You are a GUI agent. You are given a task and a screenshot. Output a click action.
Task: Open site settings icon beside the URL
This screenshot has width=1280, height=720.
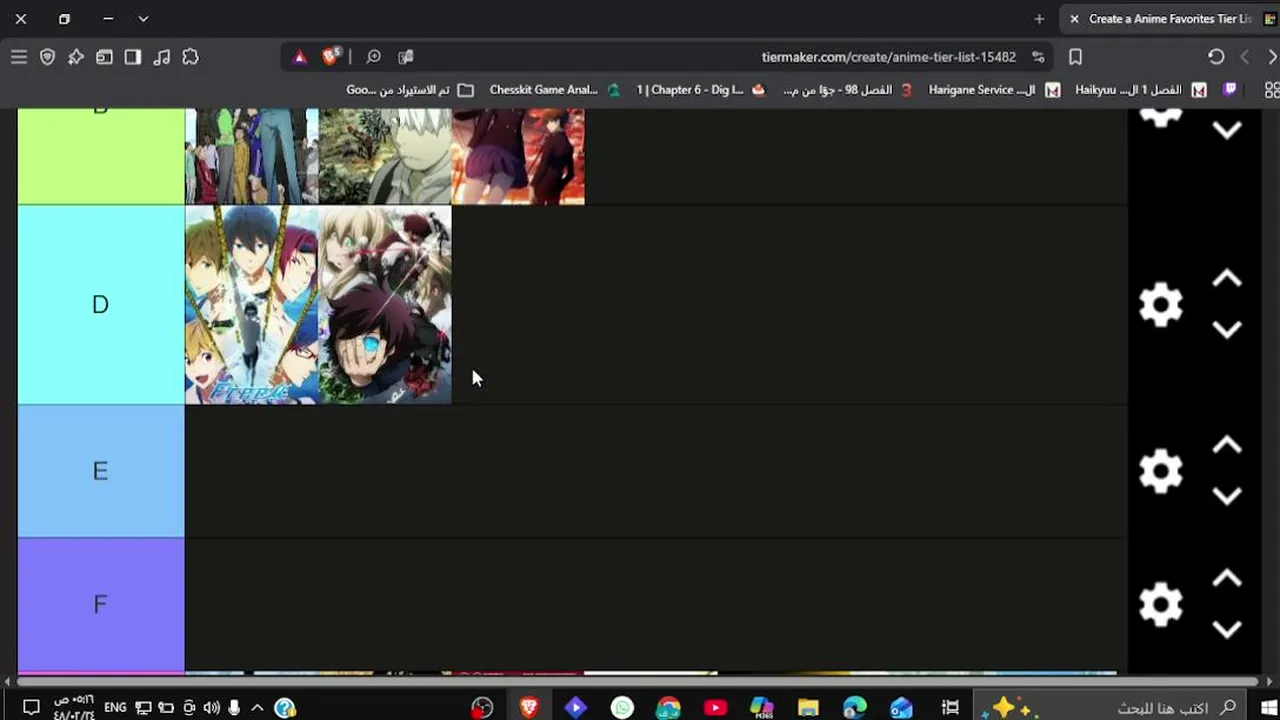1038,57
